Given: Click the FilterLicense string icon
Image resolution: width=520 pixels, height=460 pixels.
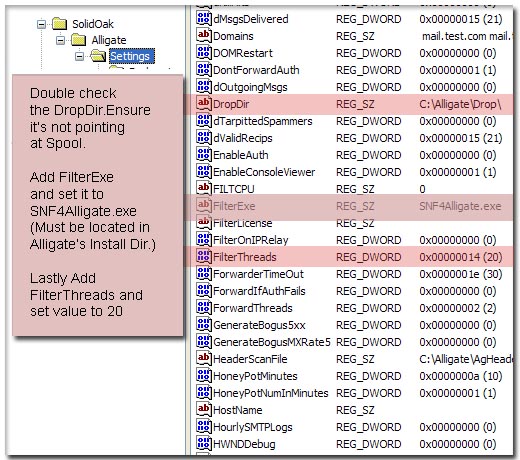Looking at the screenshot, I should click(204, 222).
